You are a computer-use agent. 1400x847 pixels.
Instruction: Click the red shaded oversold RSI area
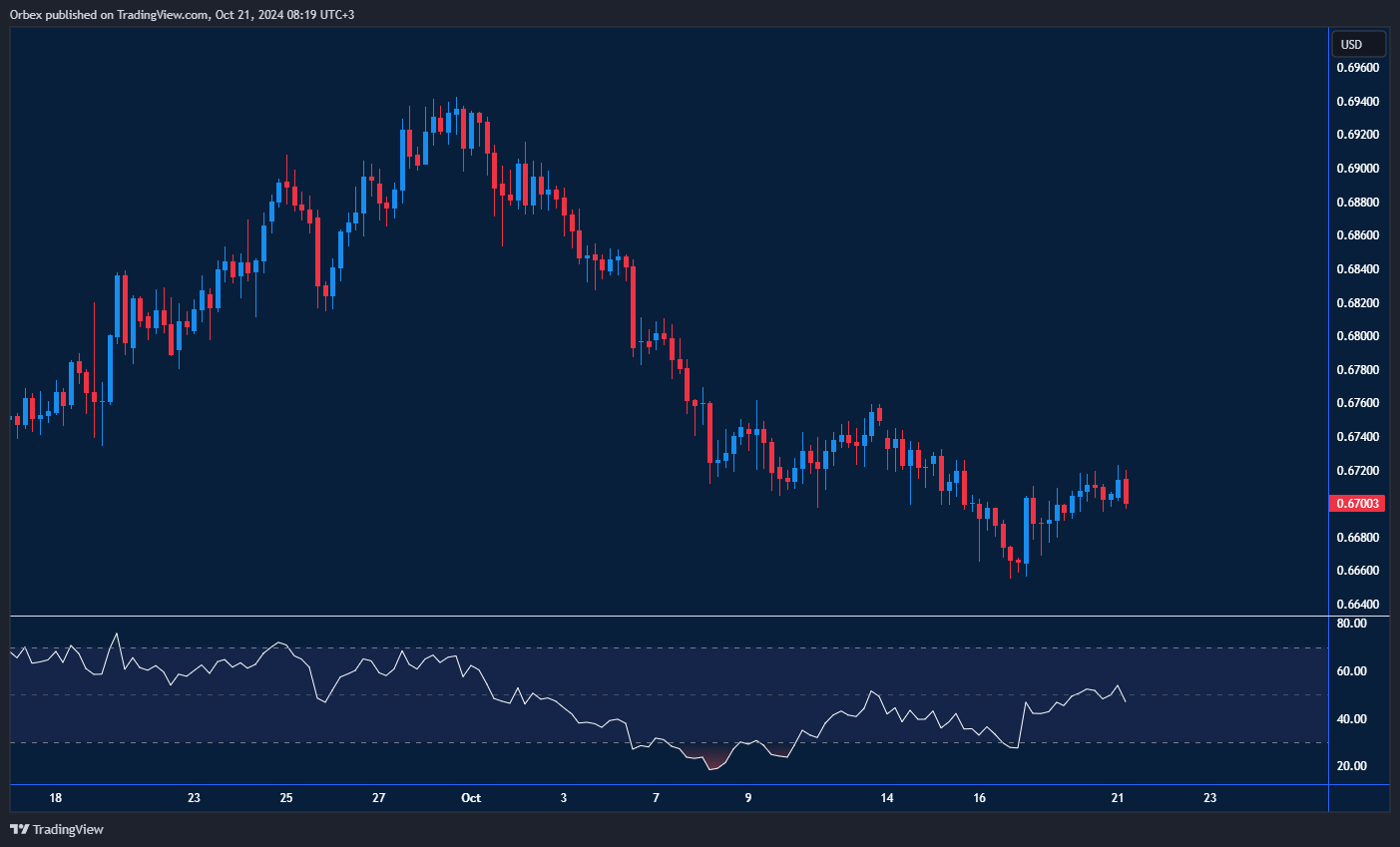tap(710, 756)
